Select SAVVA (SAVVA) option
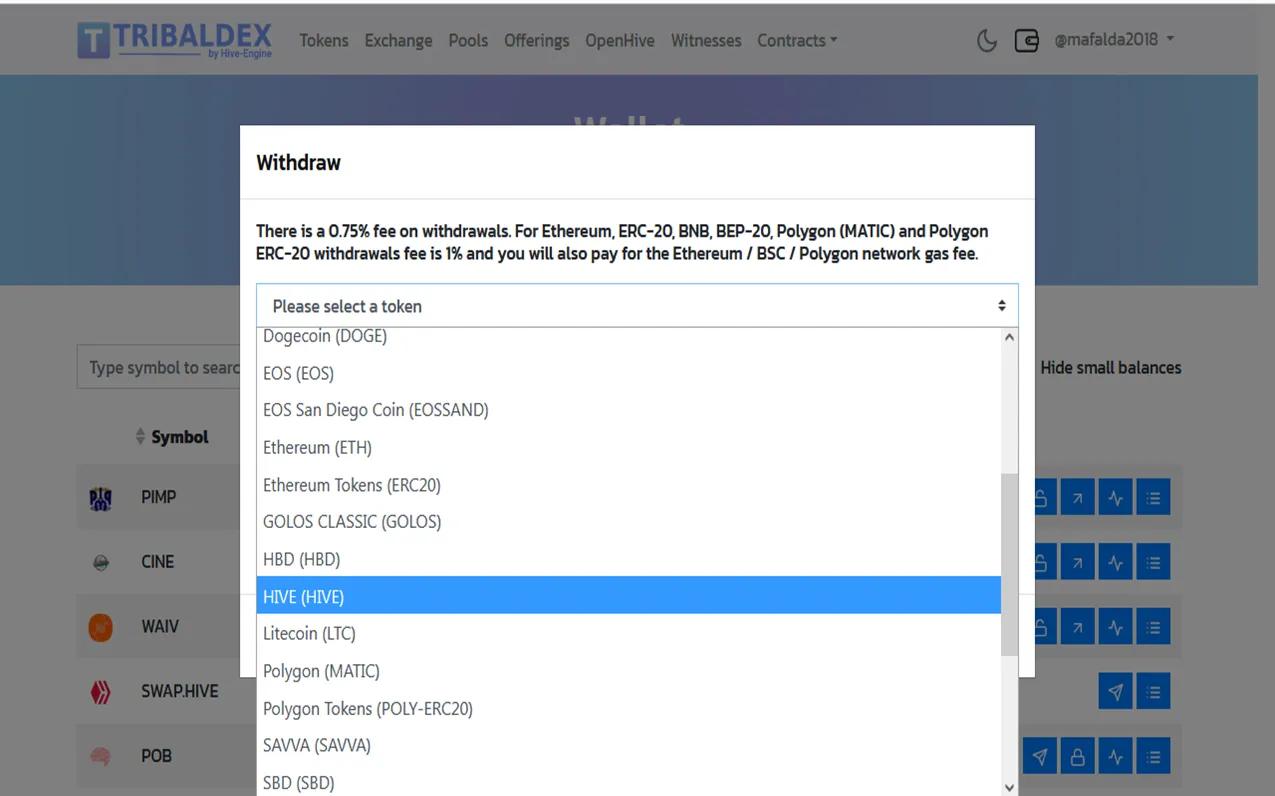 [628, 745]
